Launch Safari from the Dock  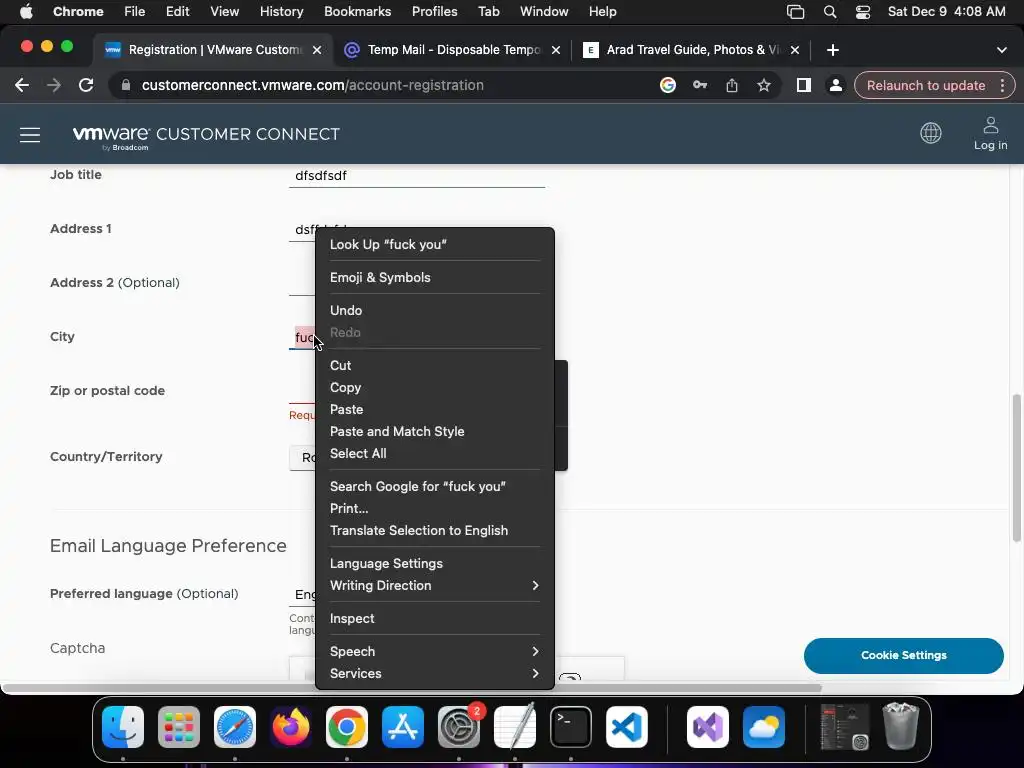coord(235,727)
